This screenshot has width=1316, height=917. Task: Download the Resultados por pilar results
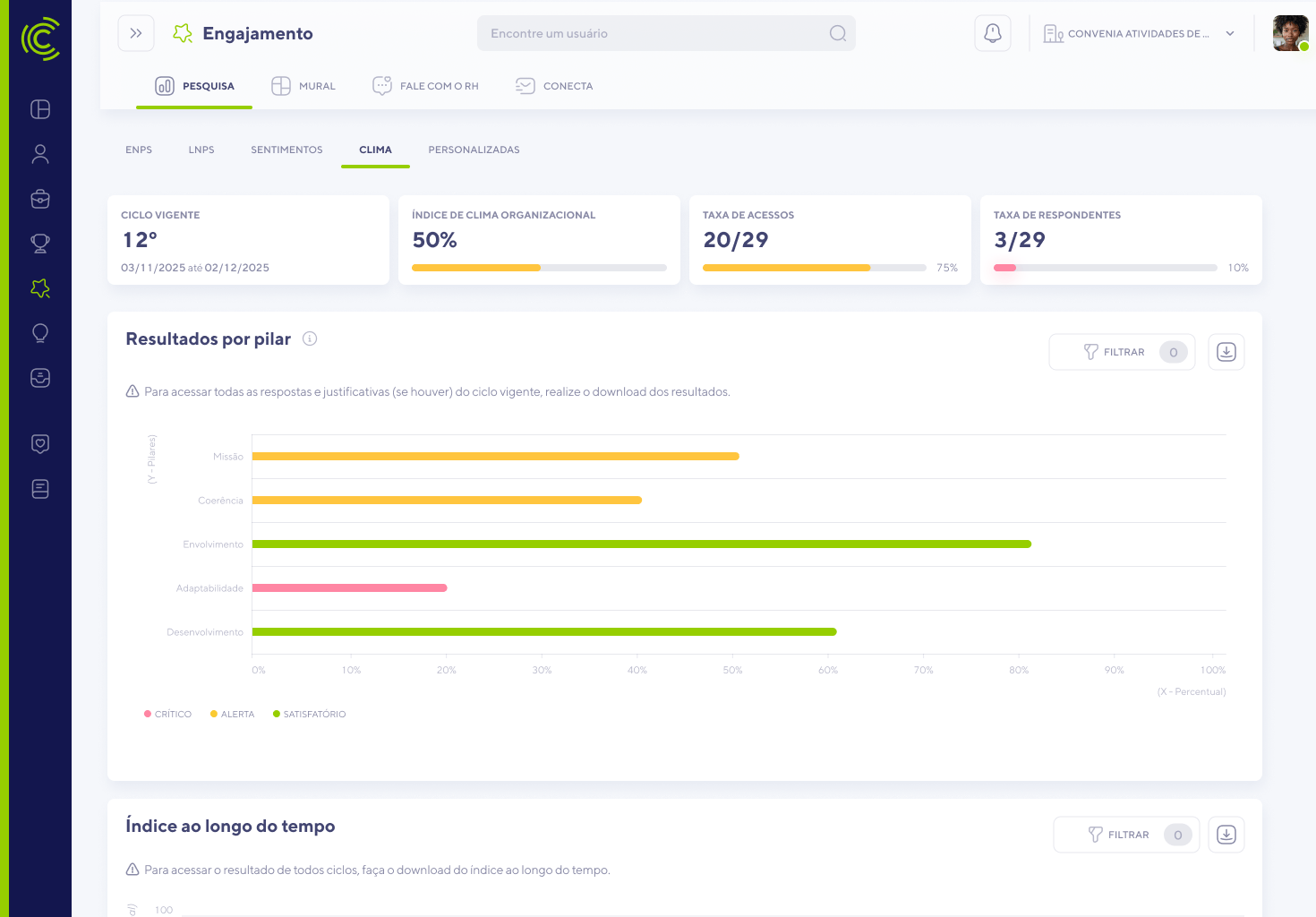1226,352
